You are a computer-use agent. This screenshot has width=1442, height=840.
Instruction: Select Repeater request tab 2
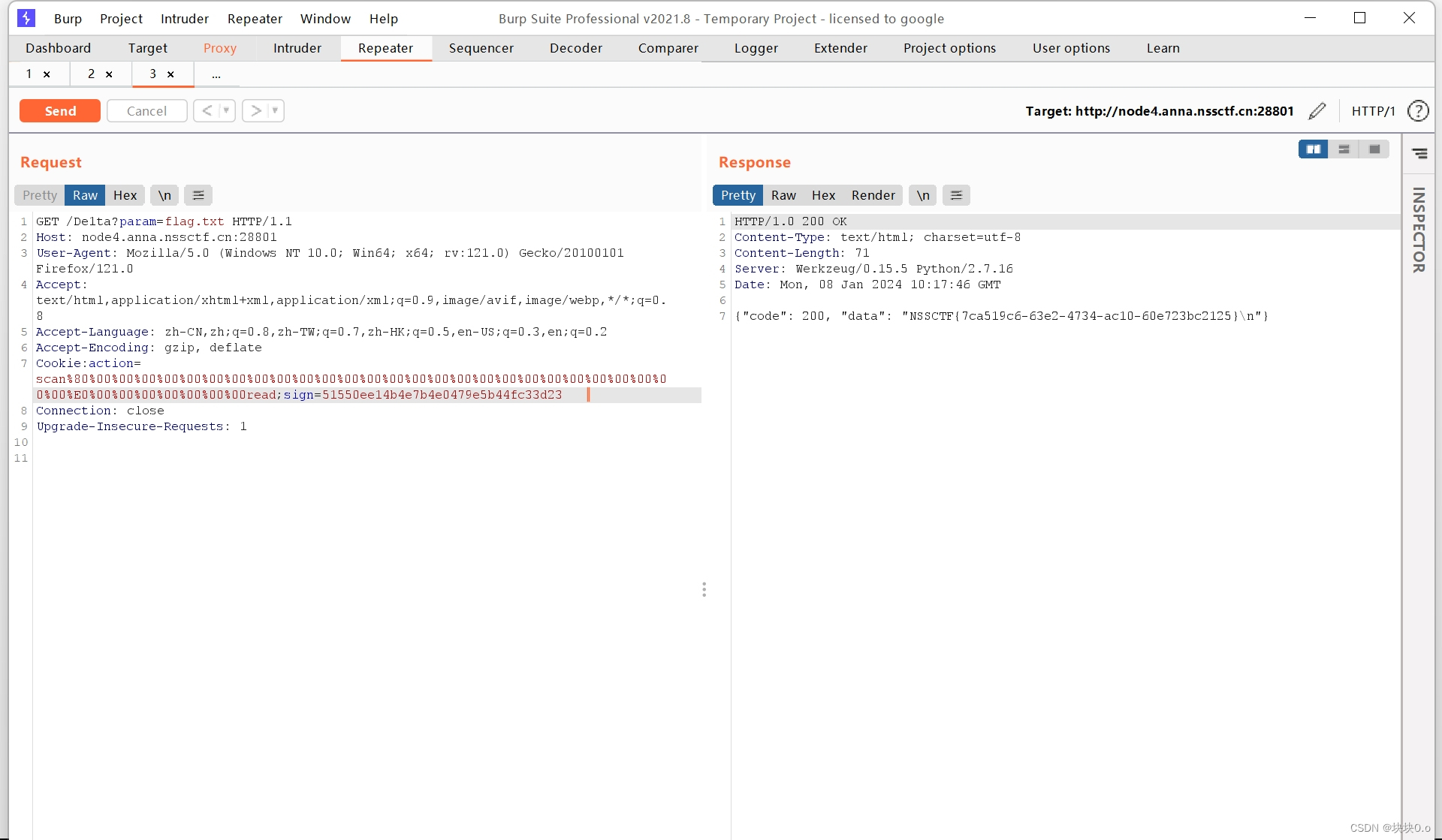pyautogui.click(x=91, y=74)
